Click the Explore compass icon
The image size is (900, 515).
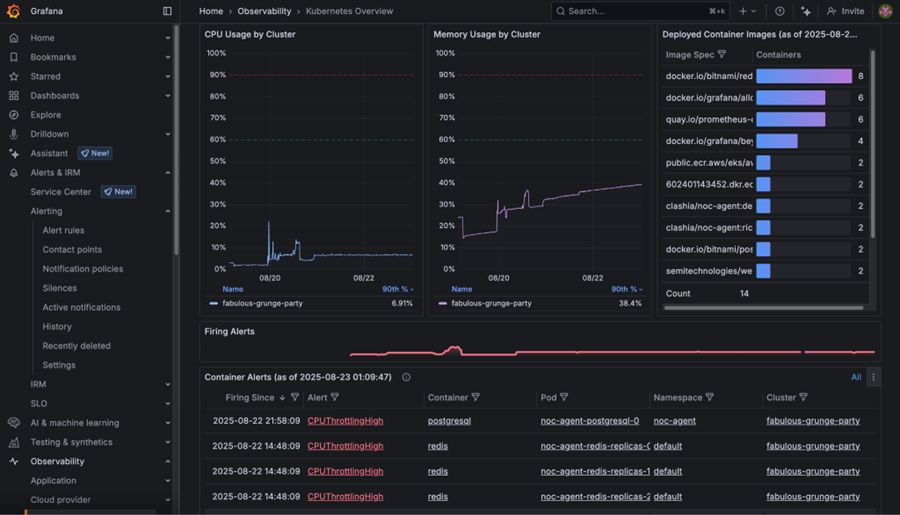pyautogui.click(x=14, y=115)
